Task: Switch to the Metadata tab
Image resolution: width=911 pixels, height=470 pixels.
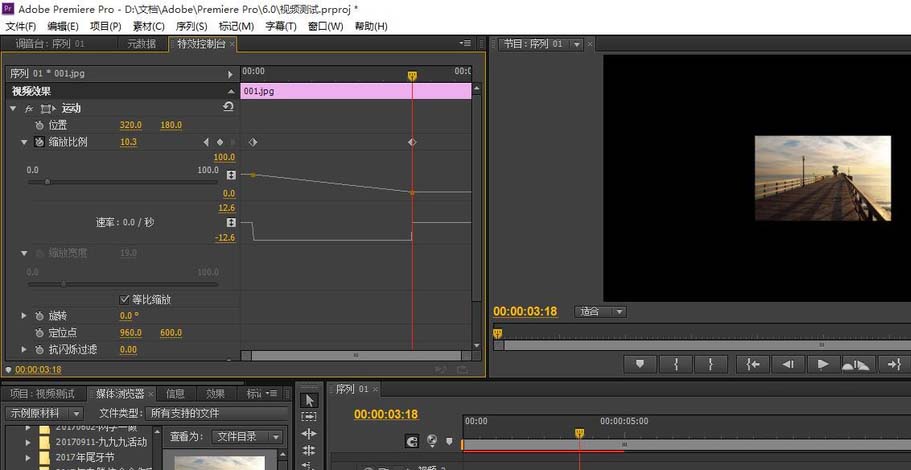Action: (x=141, y=44)
